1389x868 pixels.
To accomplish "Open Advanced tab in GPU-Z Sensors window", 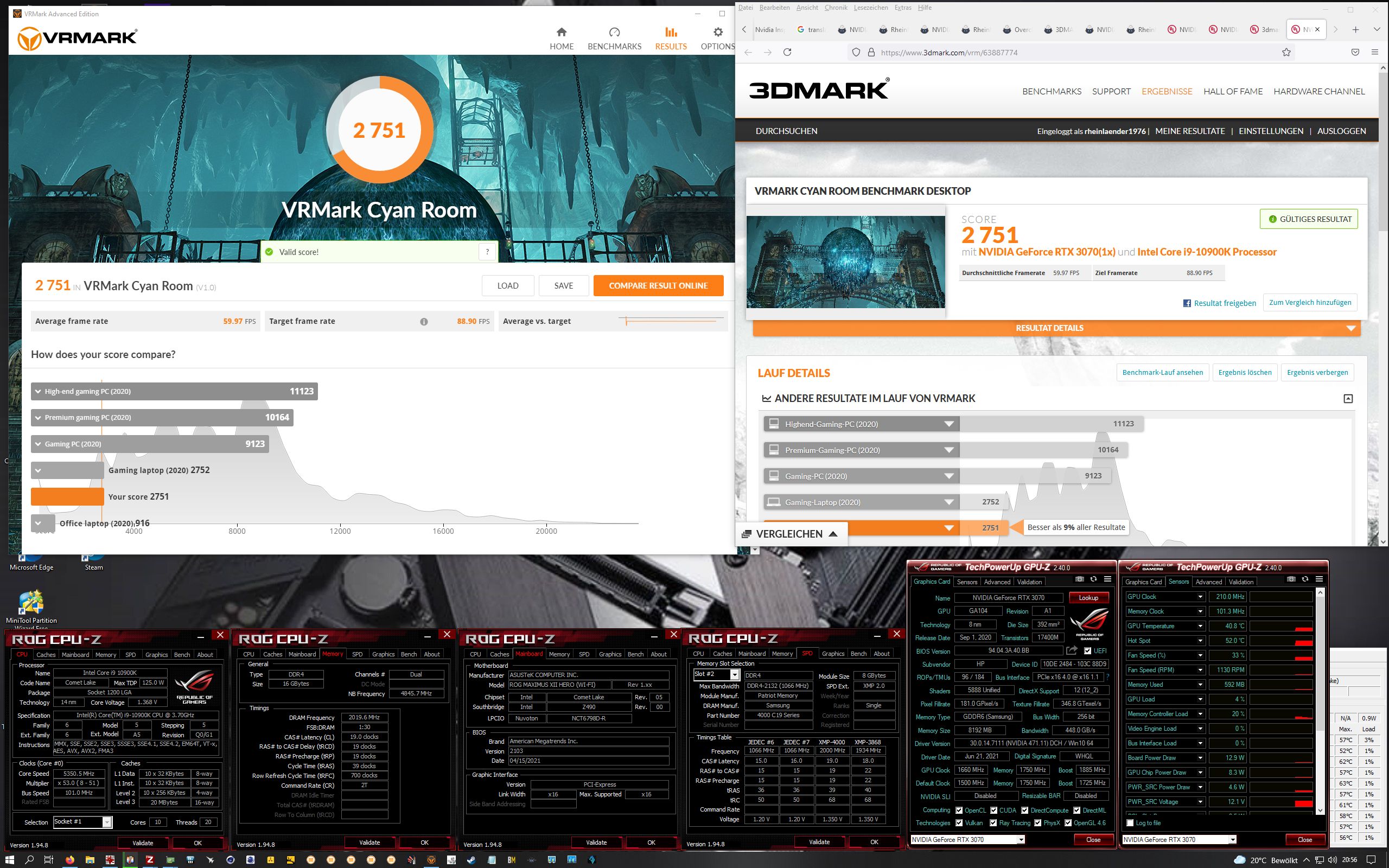I will (x=1208, y=582).
